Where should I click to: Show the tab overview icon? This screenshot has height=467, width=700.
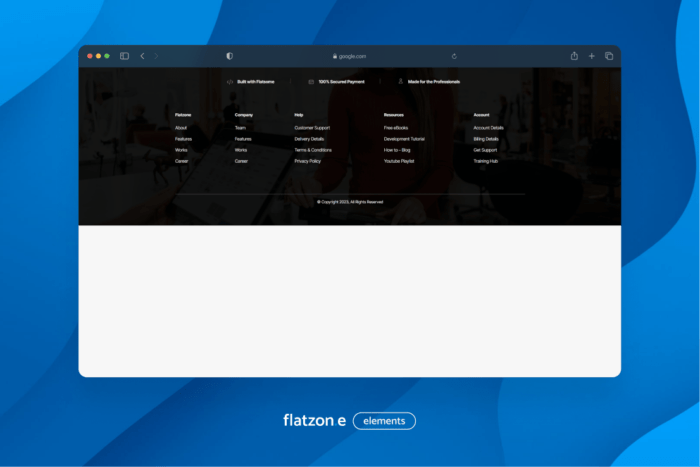point(609,56)
